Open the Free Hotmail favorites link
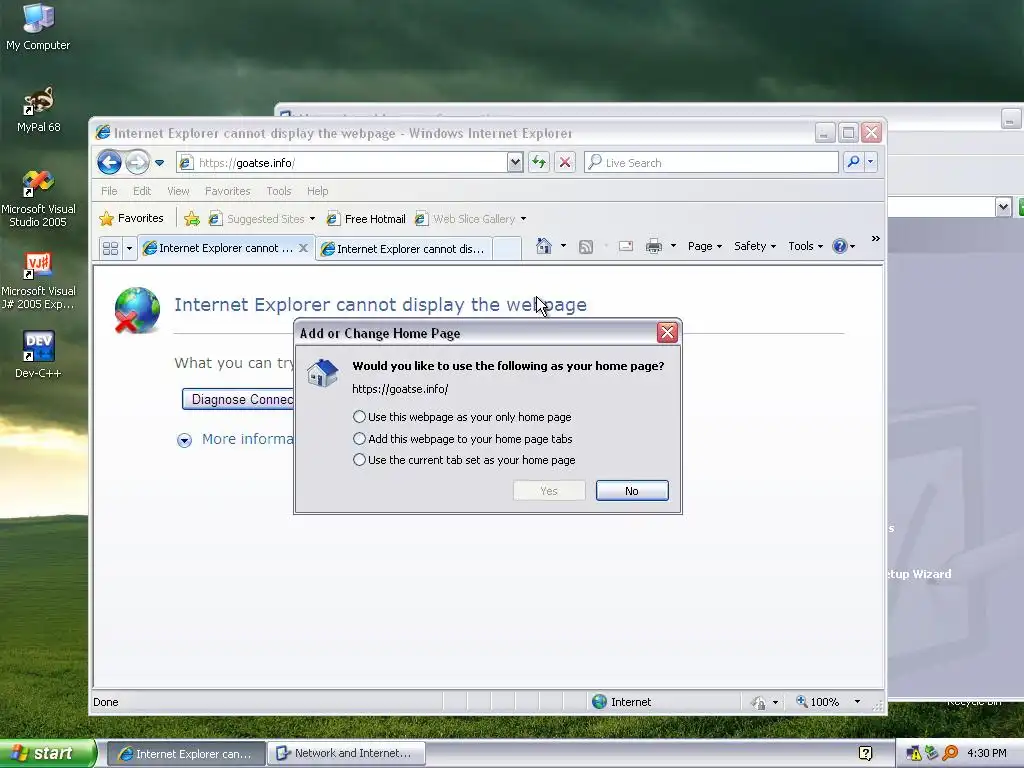 [x=366, y=219]
